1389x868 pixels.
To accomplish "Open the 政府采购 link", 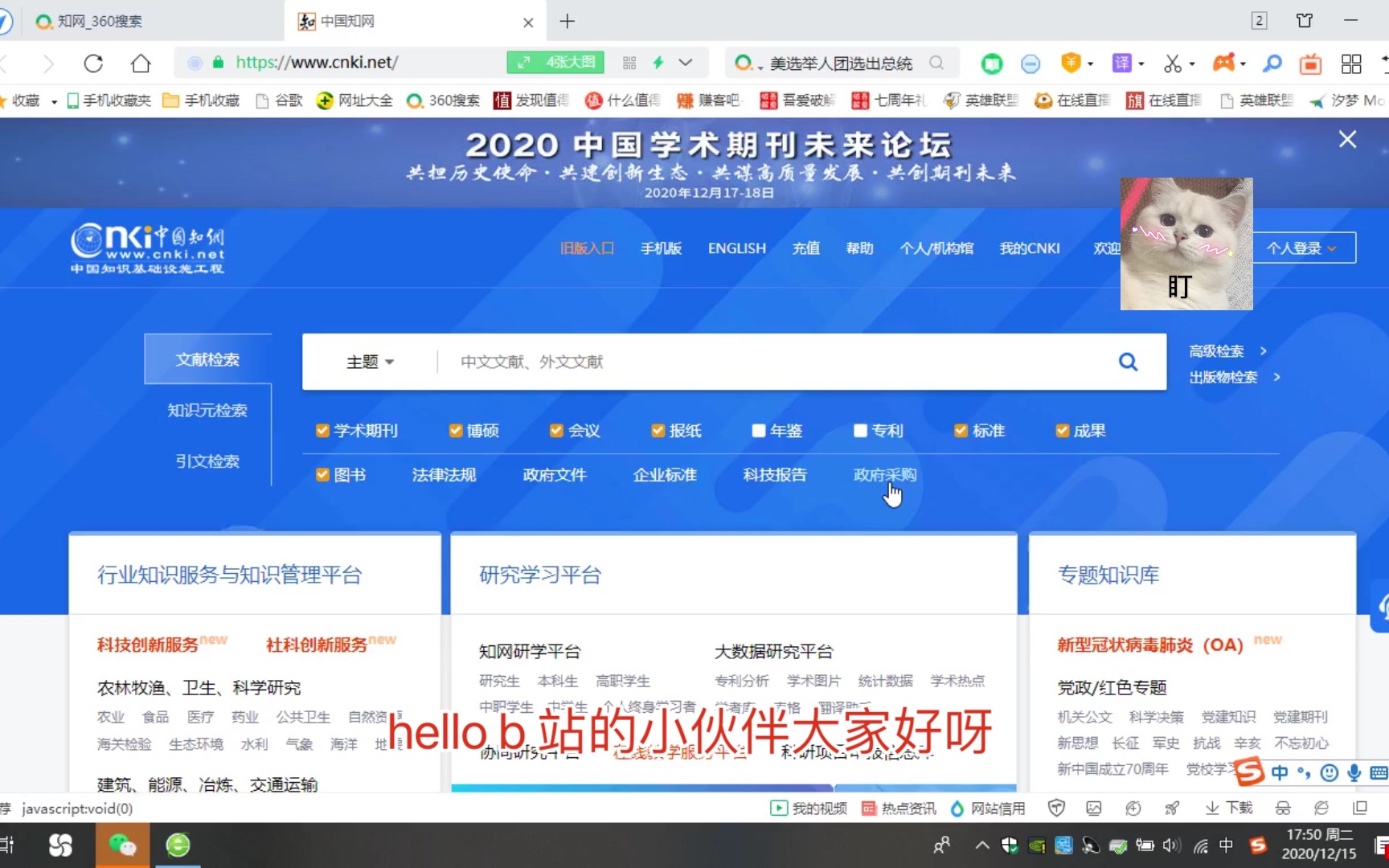I will 885,475.
